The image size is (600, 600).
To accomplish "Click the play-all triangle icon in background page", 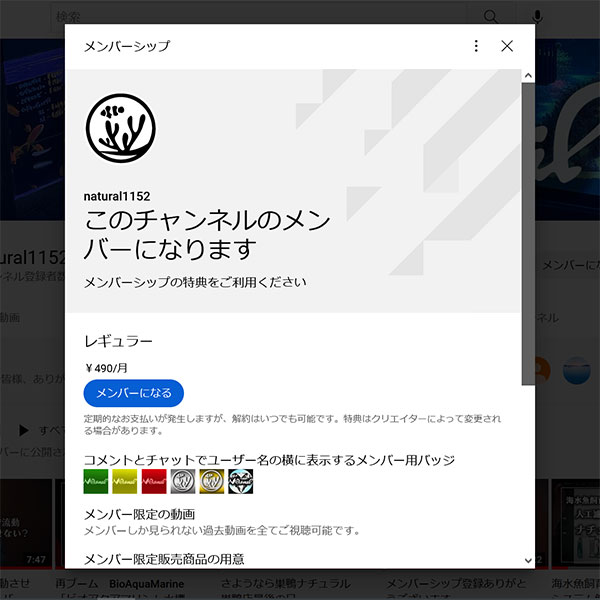I will (x=24, y=430).
